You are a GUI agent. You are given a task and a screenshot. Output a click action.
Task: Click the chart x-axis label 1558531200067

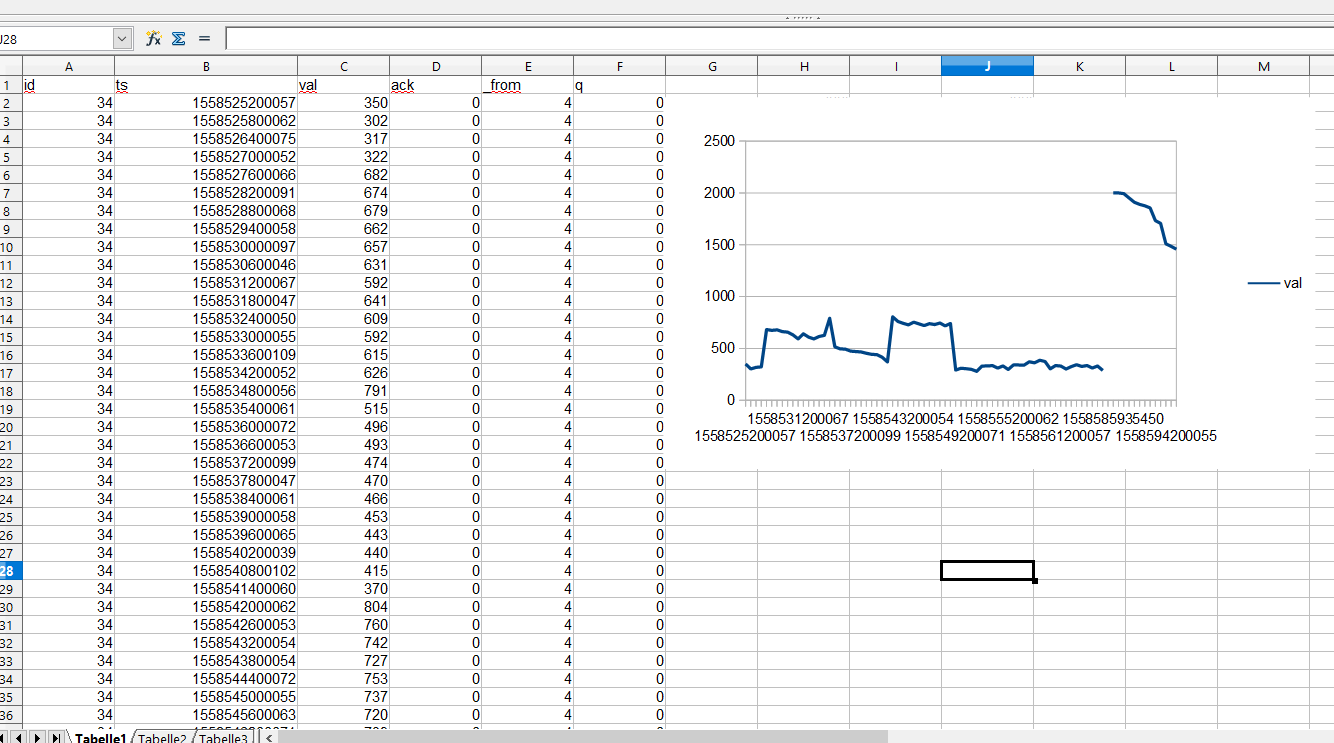797,418
